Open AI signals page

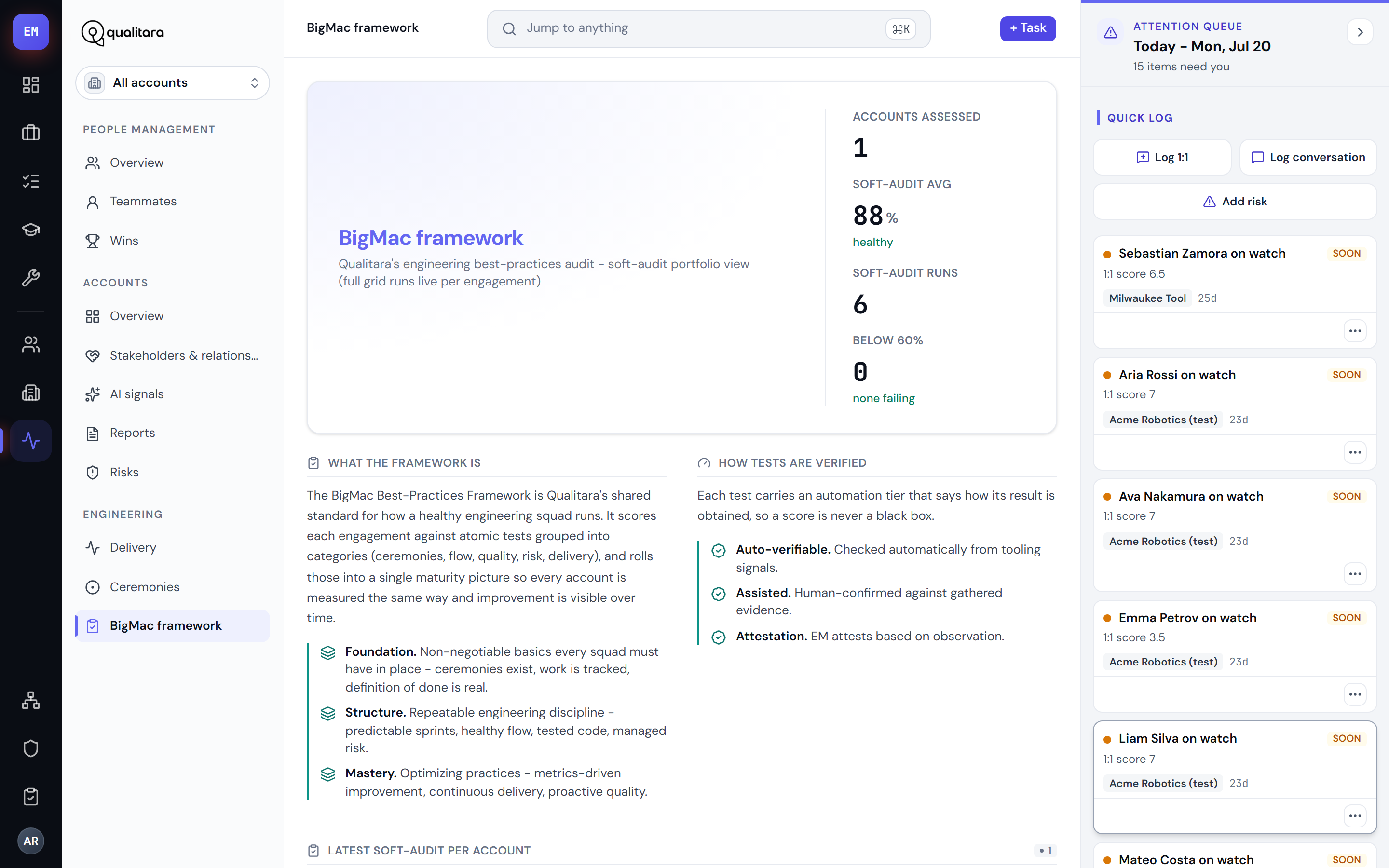coord(173,394)
